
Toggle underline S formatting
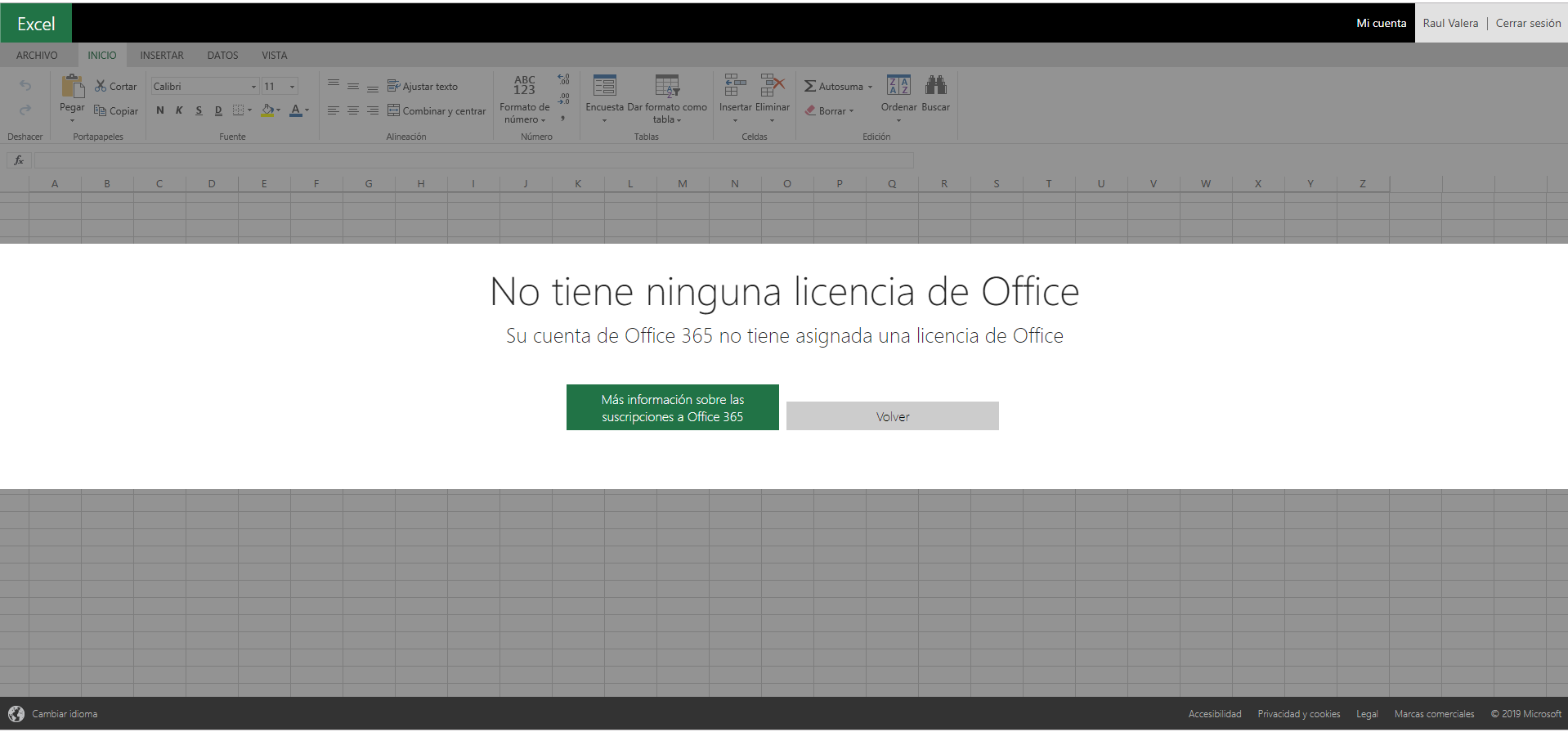pyautogui.click(x=199, y=110)
